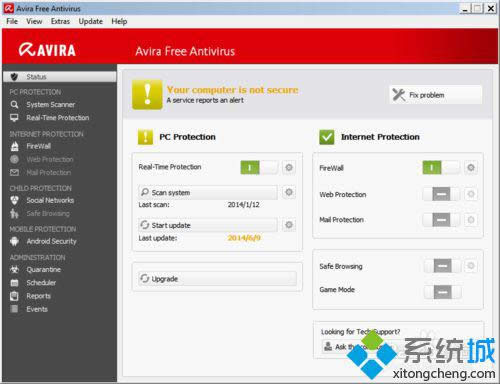
Task: Click the yellow PC Protection warning icon
Action: [145, 137]
